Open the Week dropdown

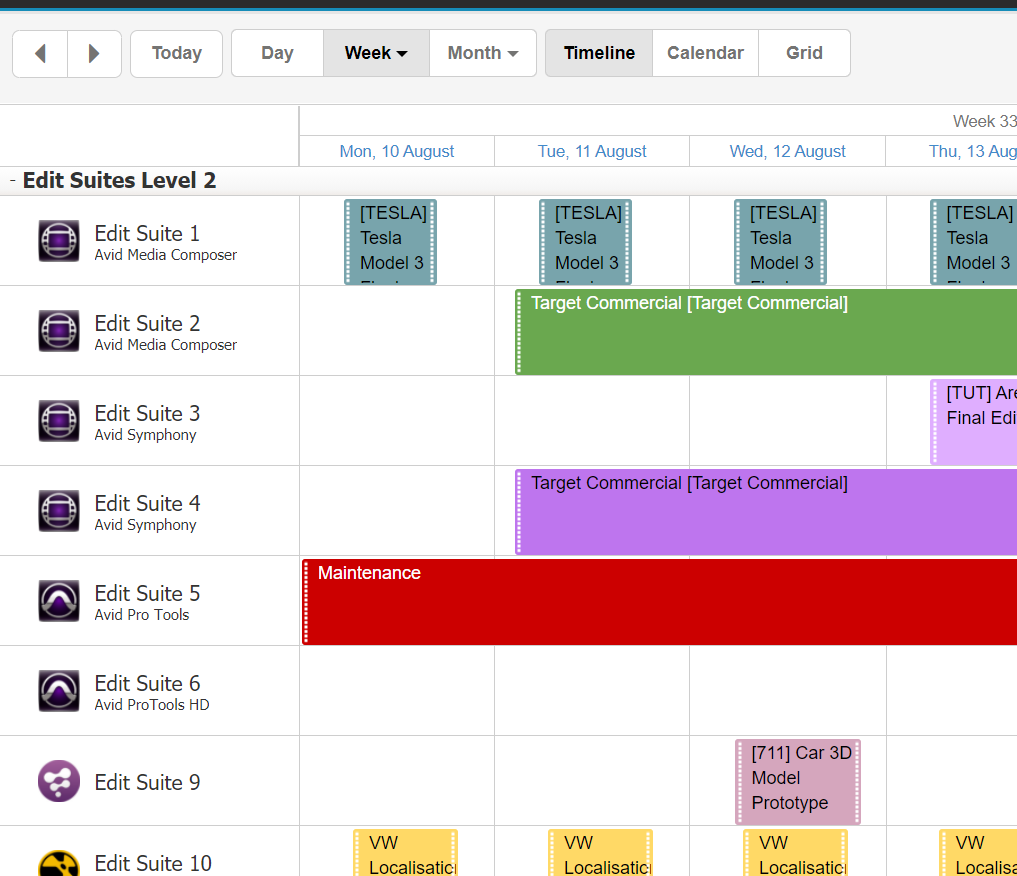(376, 53)
